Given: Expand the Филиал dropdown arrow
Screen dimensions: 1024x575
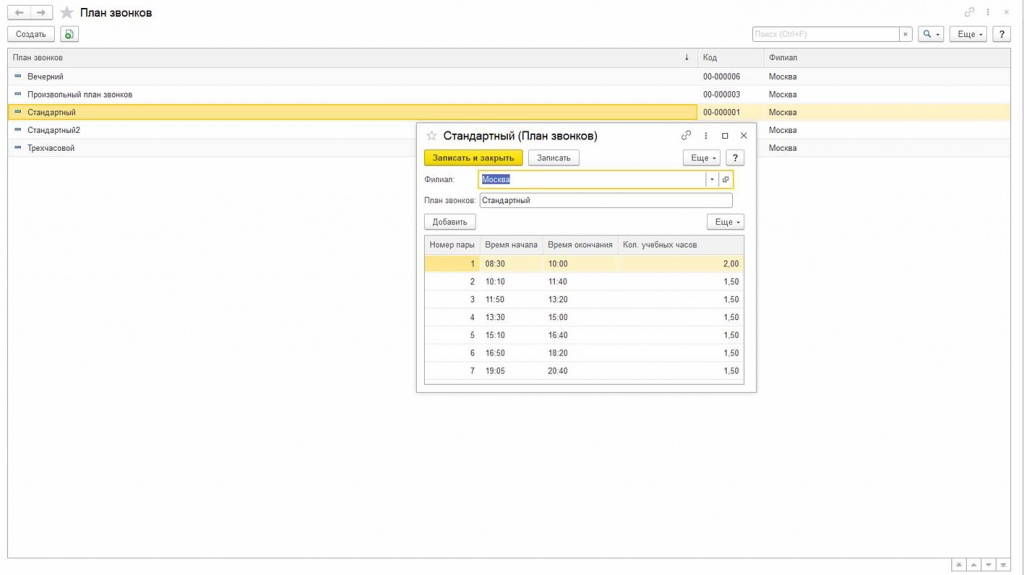Looking at the screenshot, I should point(712,180).
